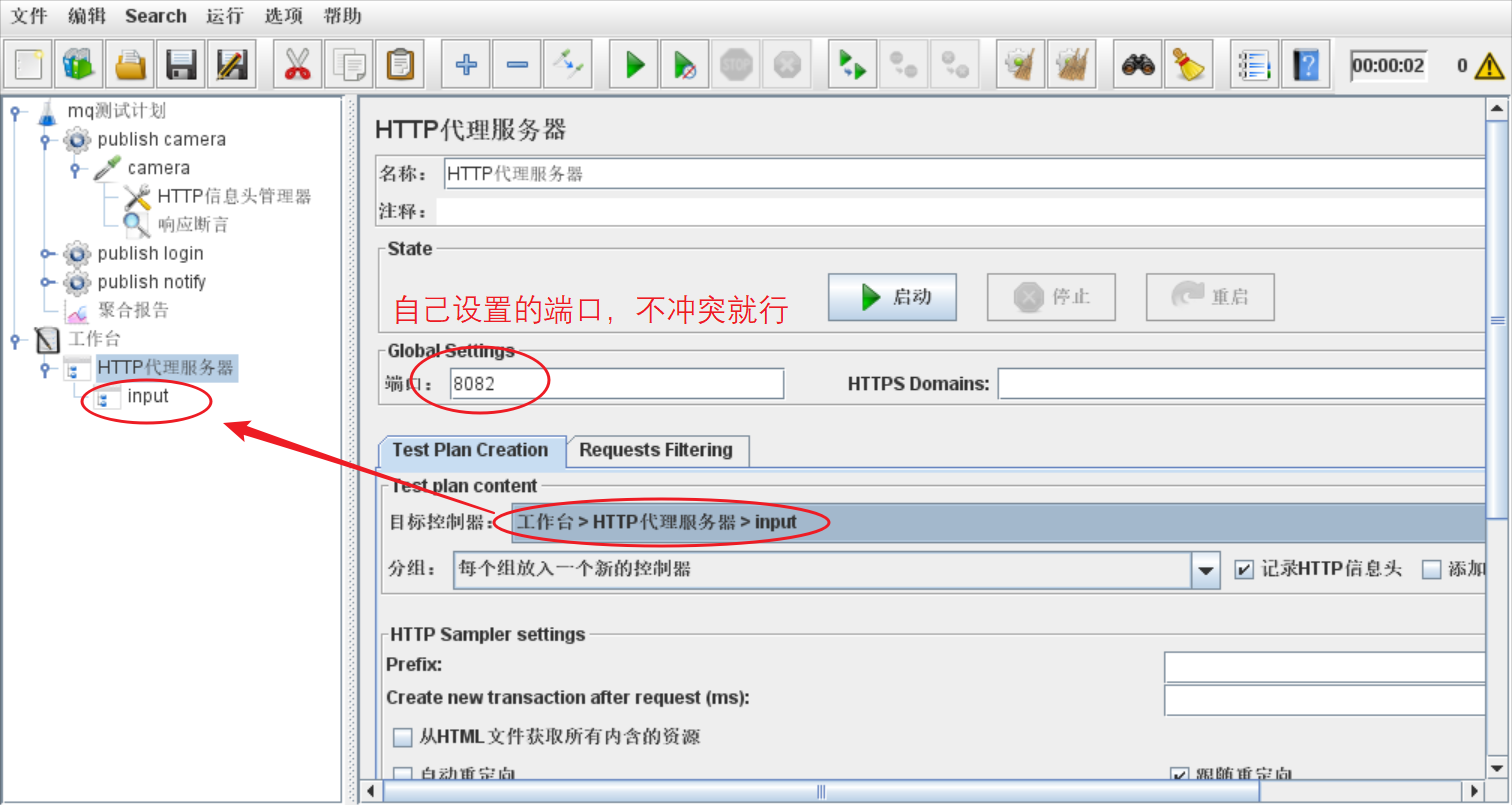Open Search with binoculars icon

tap(1138, 66)
